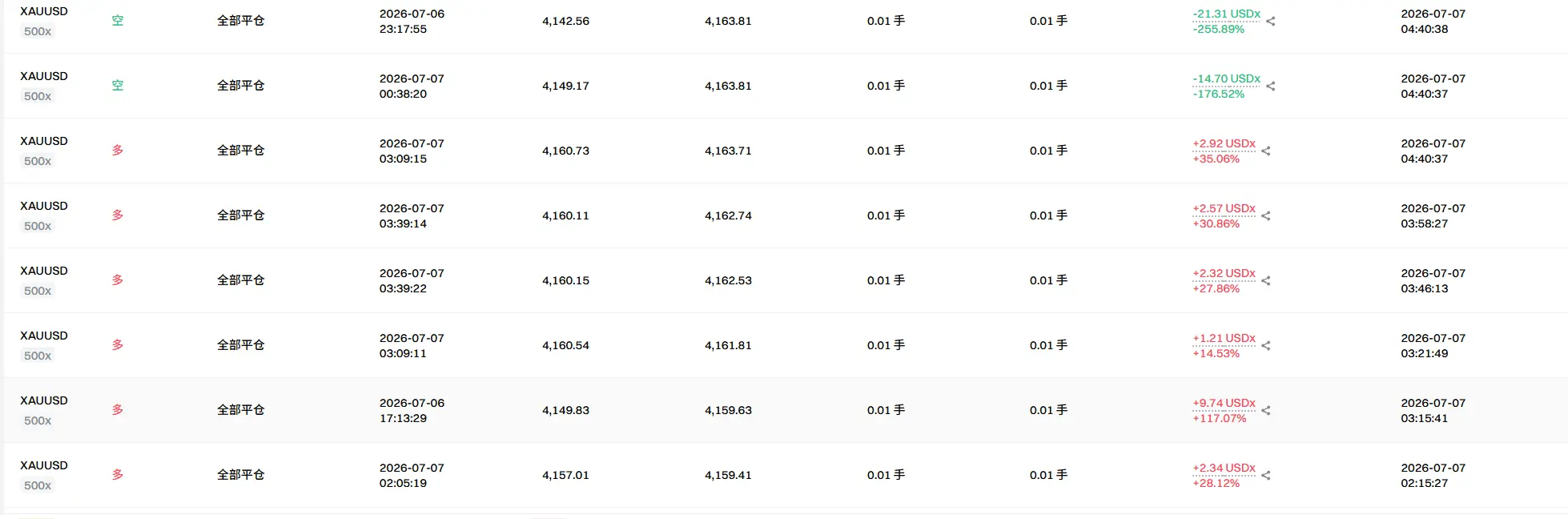This screenshot has width=1568, height=519.
Task: Share the +2.92 USDx profit trade
Action: 1265,151
